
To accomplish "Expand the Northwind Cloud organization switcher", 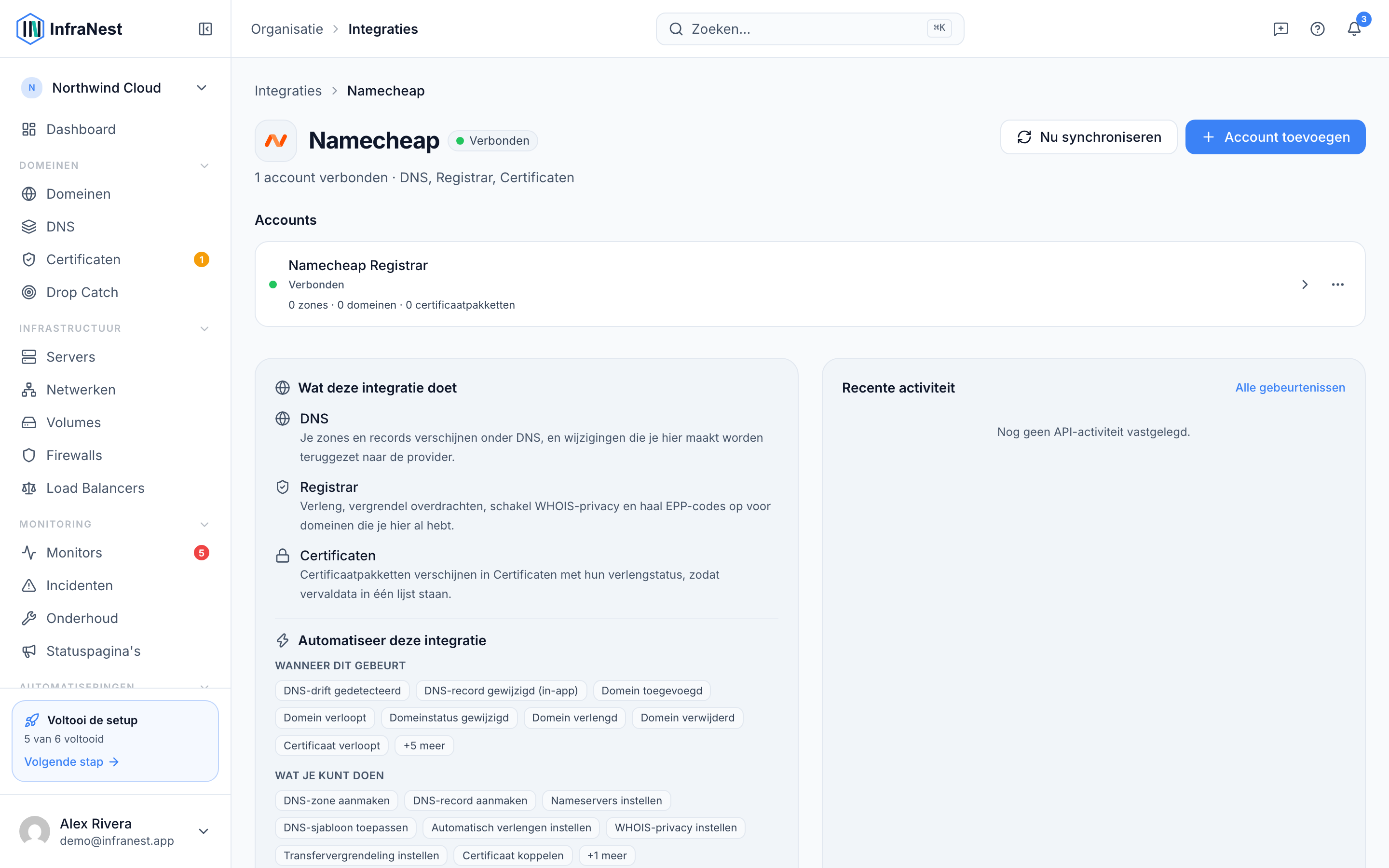I will (x=115, y=88).
